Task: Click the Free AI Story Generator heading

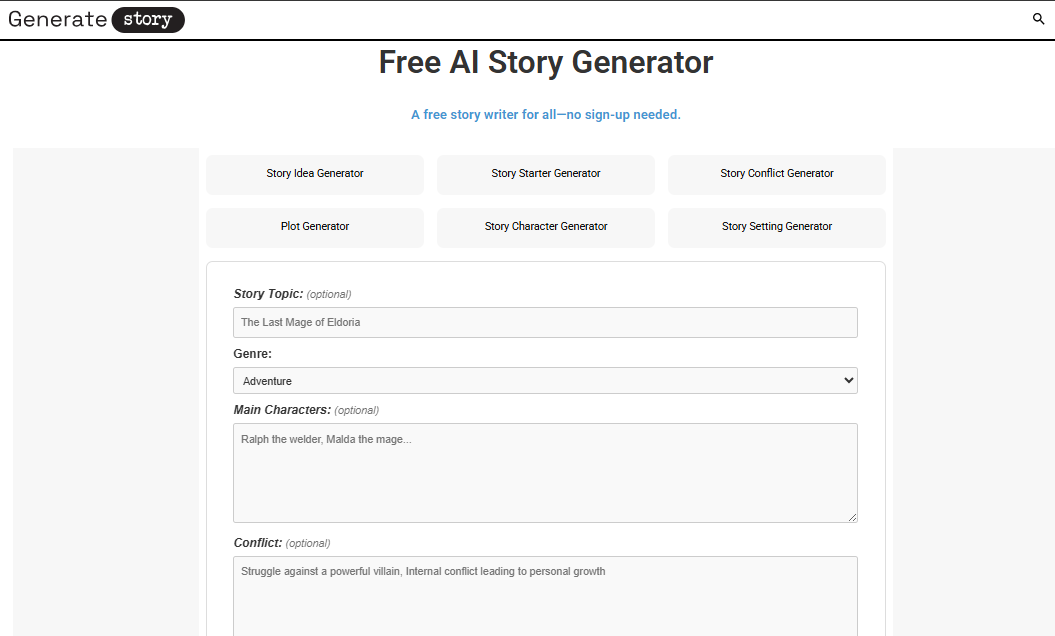Action: pyautogui.click(x=545, y=62)
